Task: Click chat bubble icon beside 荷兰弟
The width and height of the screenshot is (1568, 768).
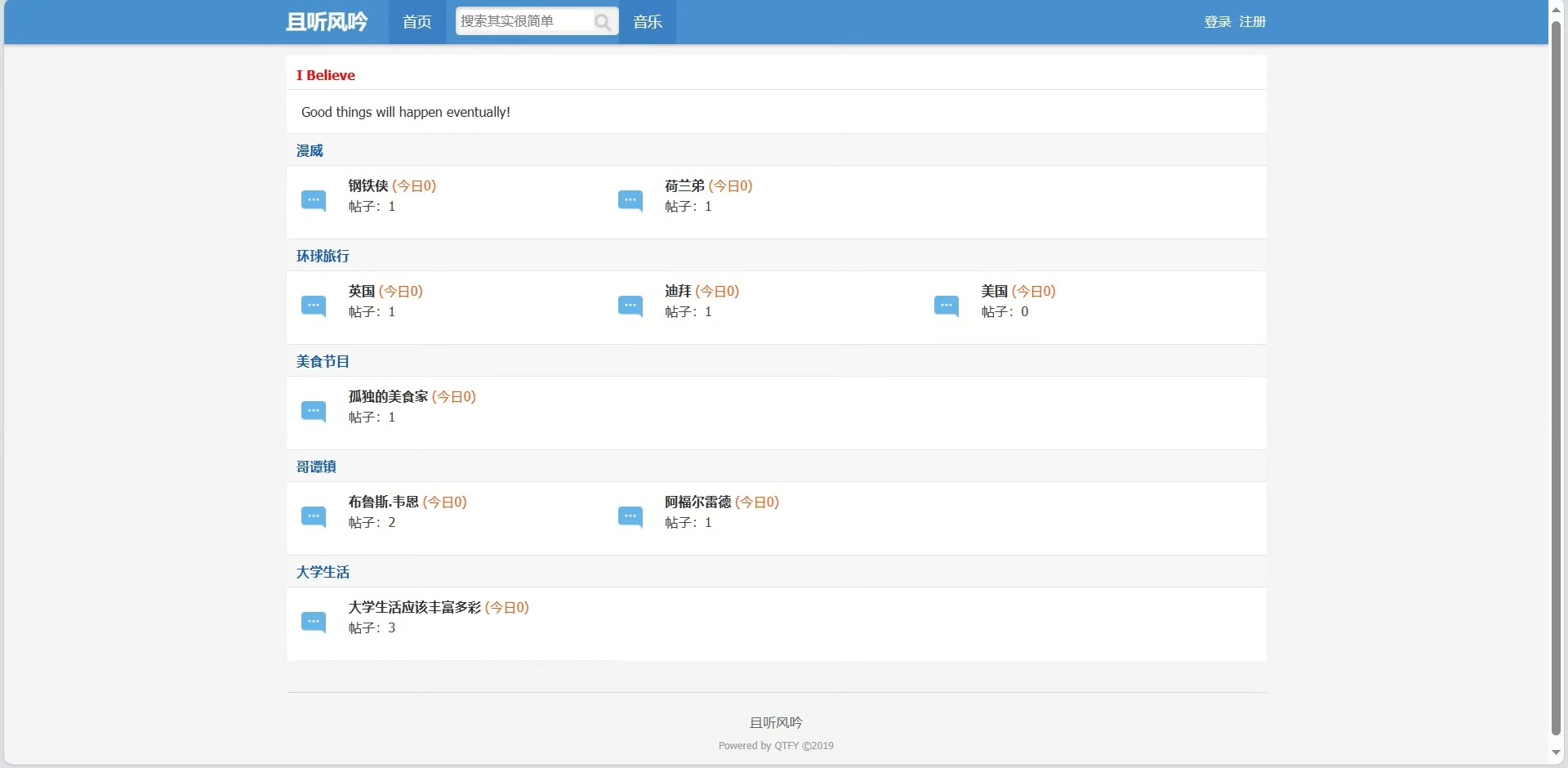Action: (x=630, y=200)
